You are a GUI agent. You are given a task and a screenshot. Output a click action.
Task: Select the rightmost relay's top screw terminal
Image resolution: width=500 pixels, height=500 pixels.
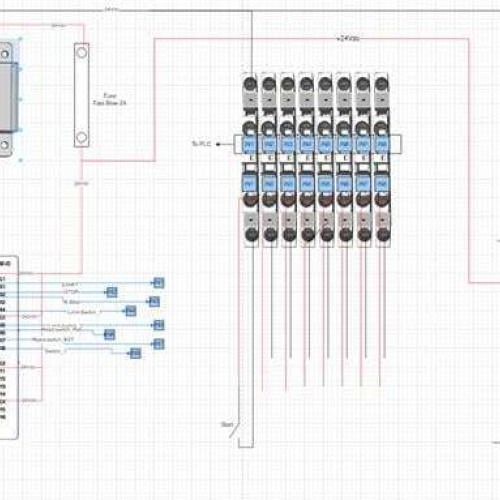pos(382,84)
